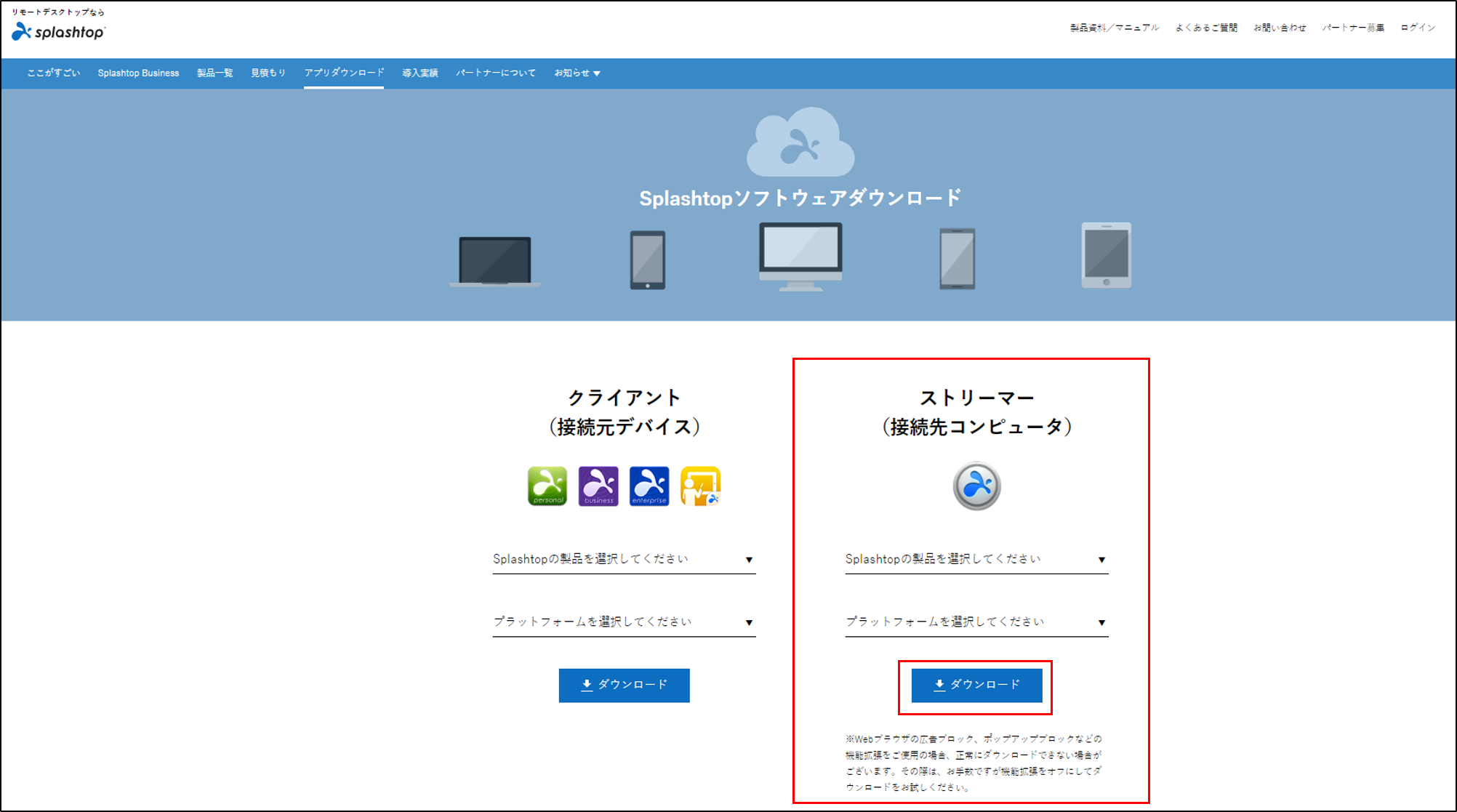Select Splashtop Business in the navigation bar
The image size is (1457, 812).
point(138,73)
